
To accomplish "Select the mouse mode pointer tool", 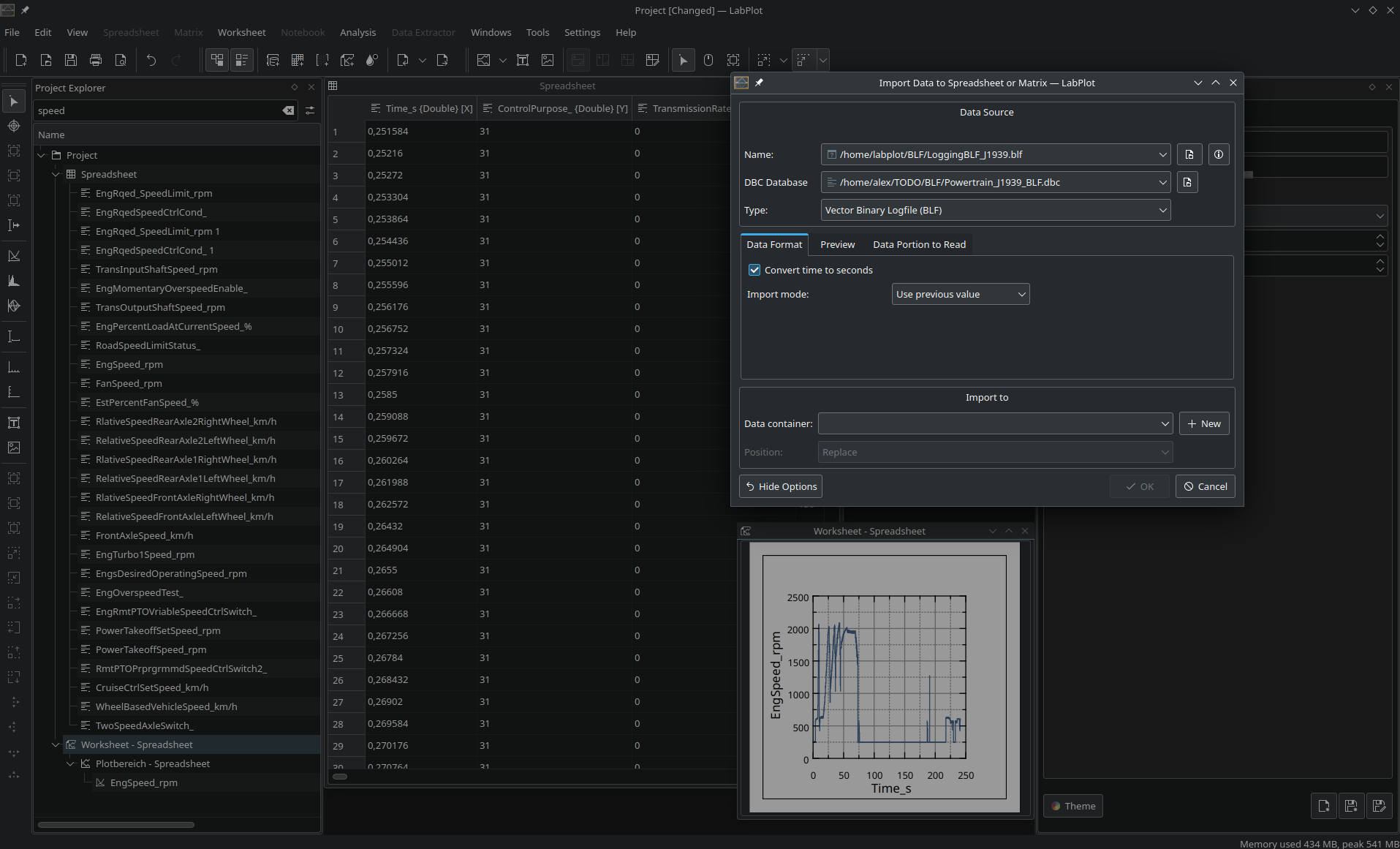I will click(x=684, y=60).
